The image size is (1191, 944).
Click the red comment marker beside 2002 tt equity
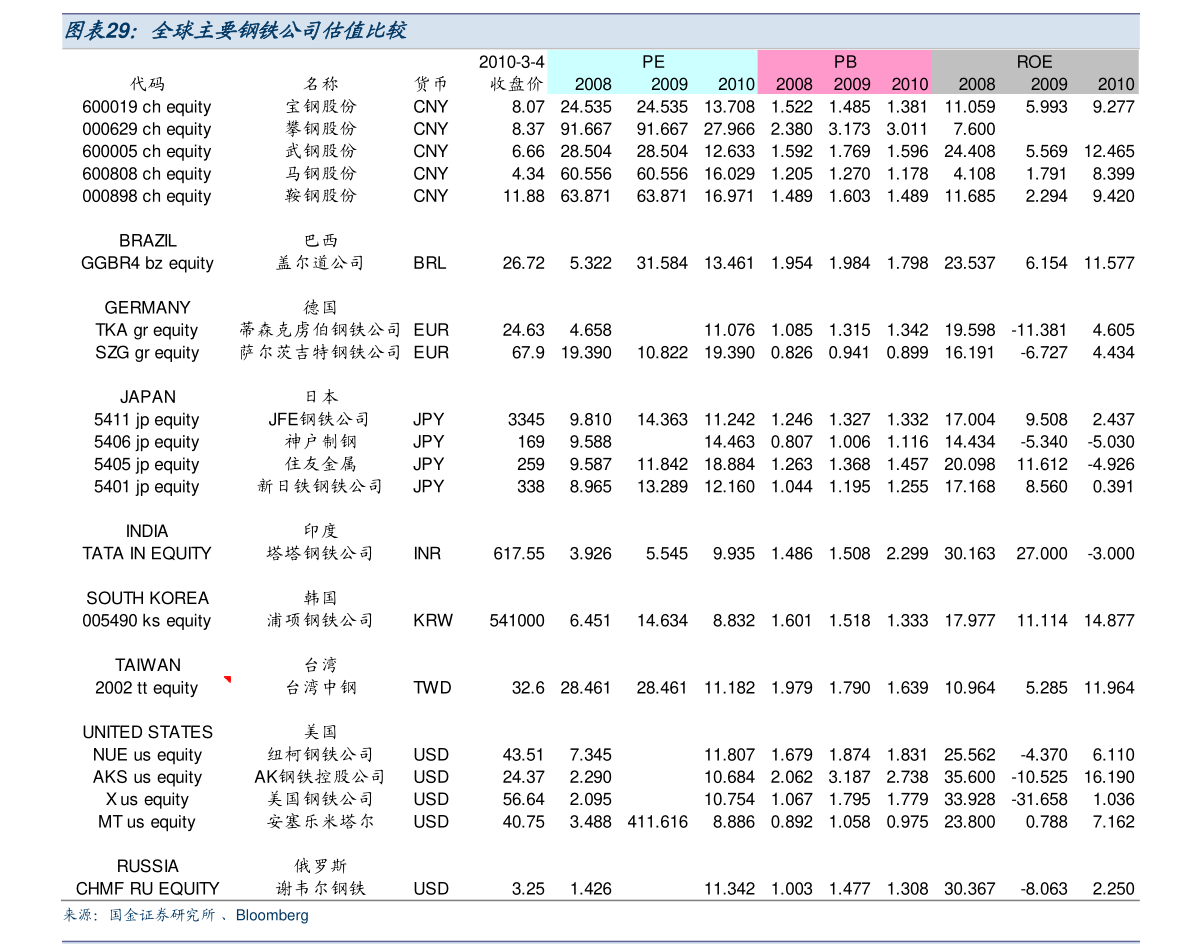coord(228,680)
